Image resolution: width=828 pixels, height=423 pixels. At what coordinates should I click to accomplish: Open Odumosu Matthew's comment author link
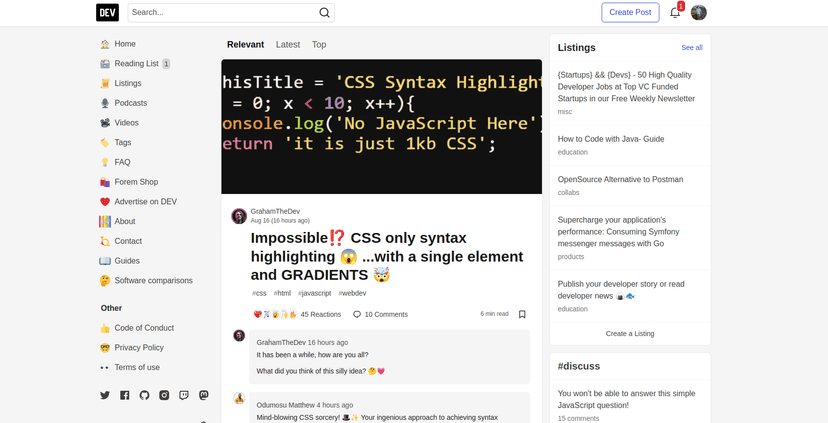coord(286,405)
